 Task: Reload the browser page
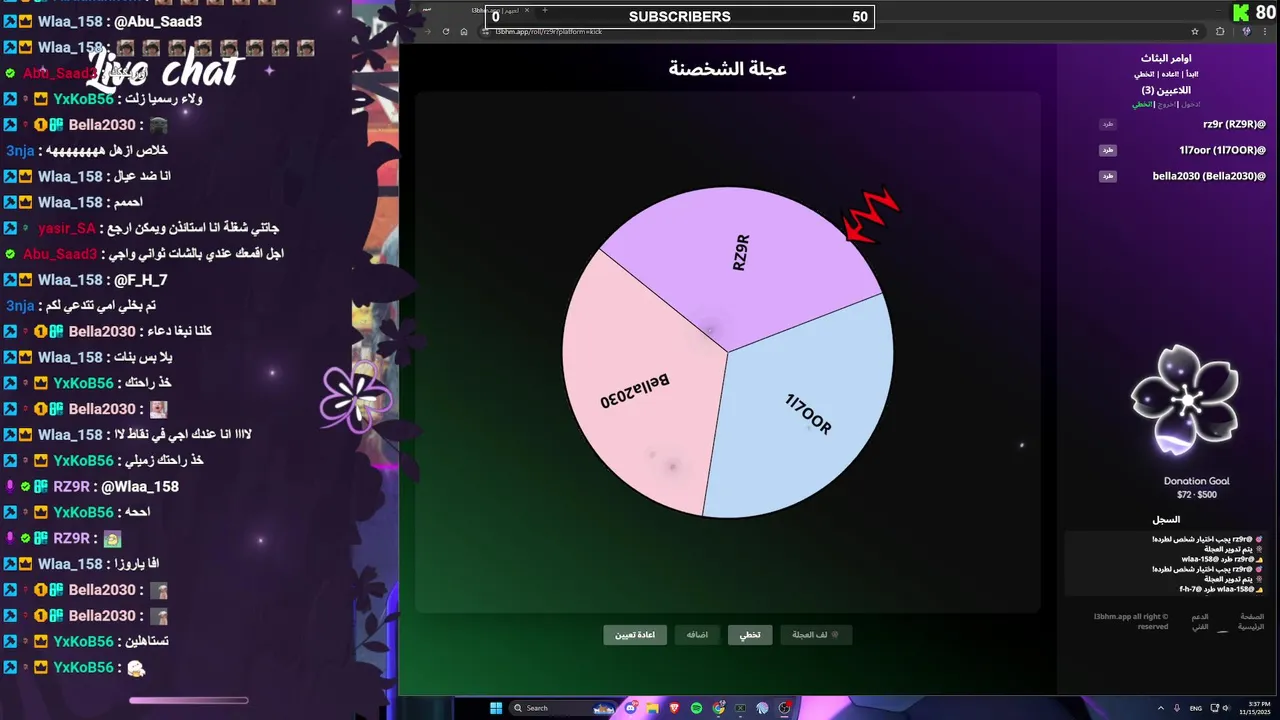tap(446, 31)
